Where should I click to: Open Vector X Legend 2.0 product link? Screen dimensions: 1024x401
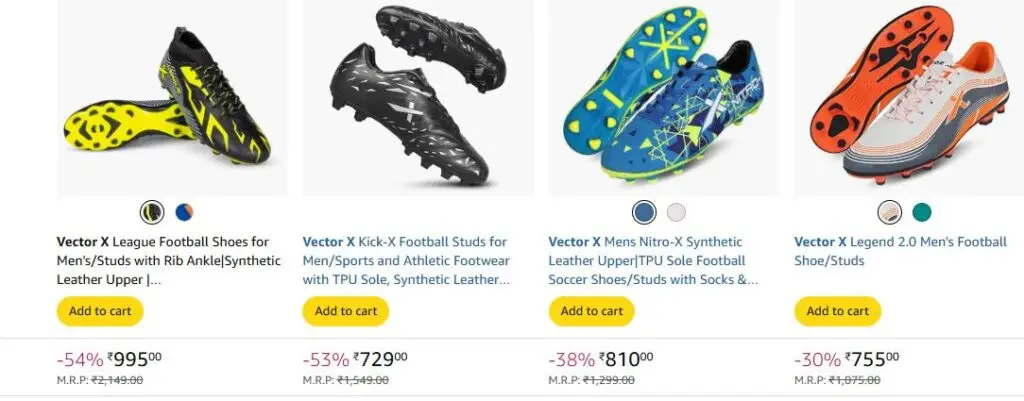coord(901,251)
